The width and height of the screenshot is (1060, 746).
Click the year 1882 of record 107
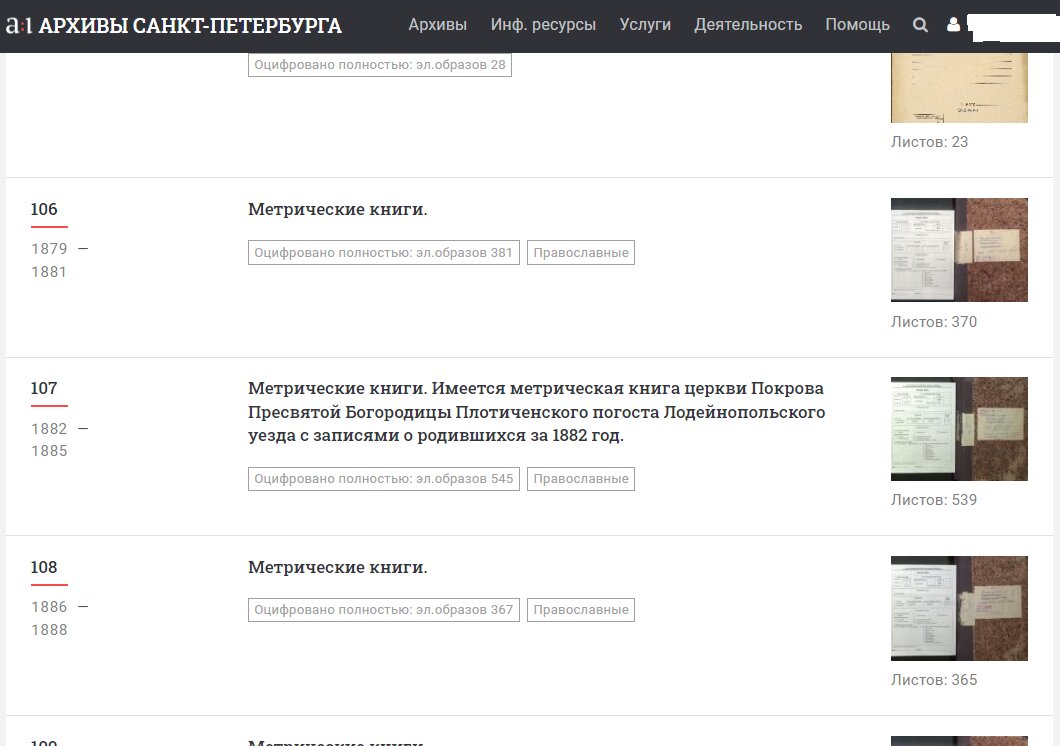click(x=49, y=429)
